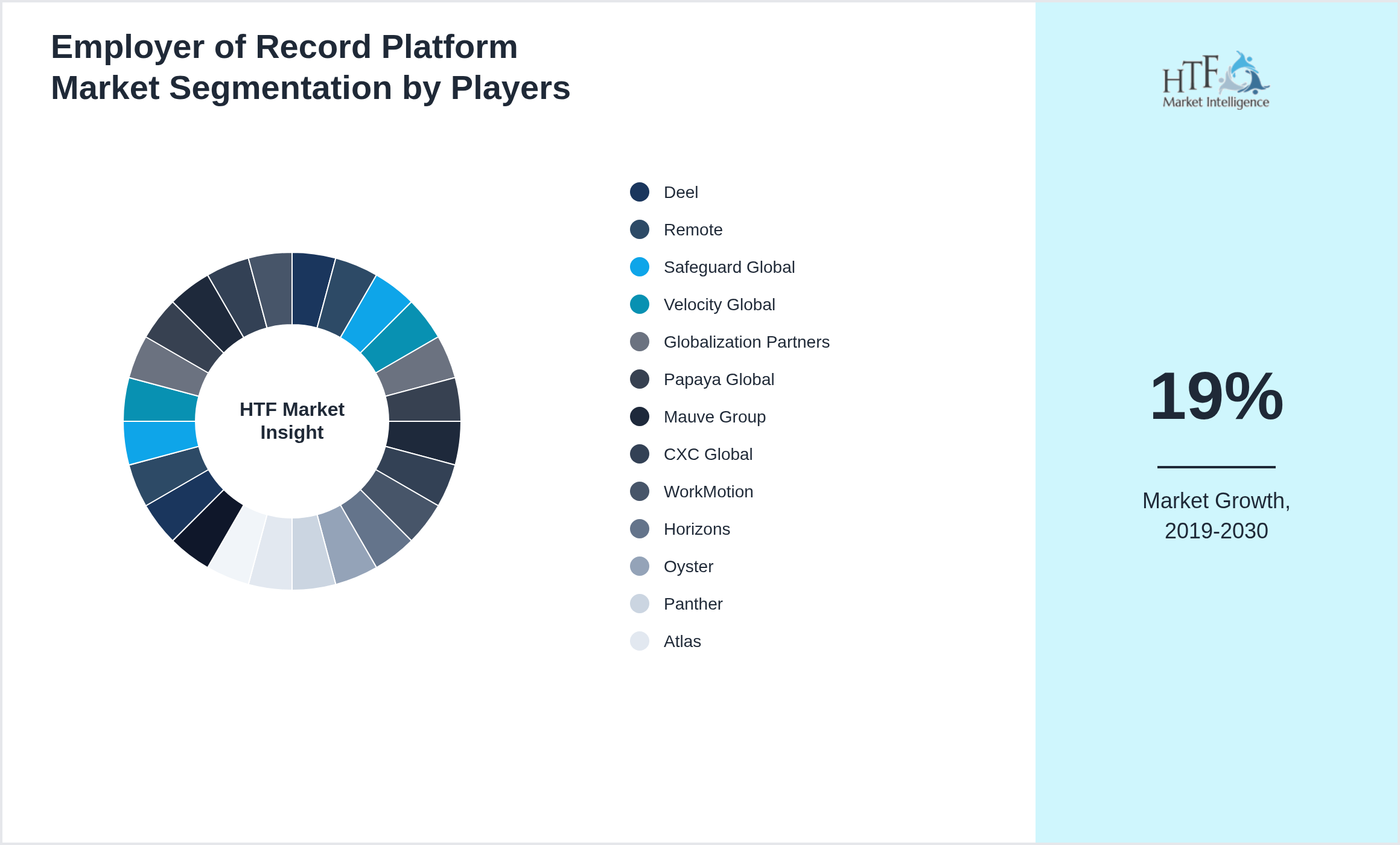Select the Deel legend label
This screenshot has height=845, width=1400.
[681, 192]
